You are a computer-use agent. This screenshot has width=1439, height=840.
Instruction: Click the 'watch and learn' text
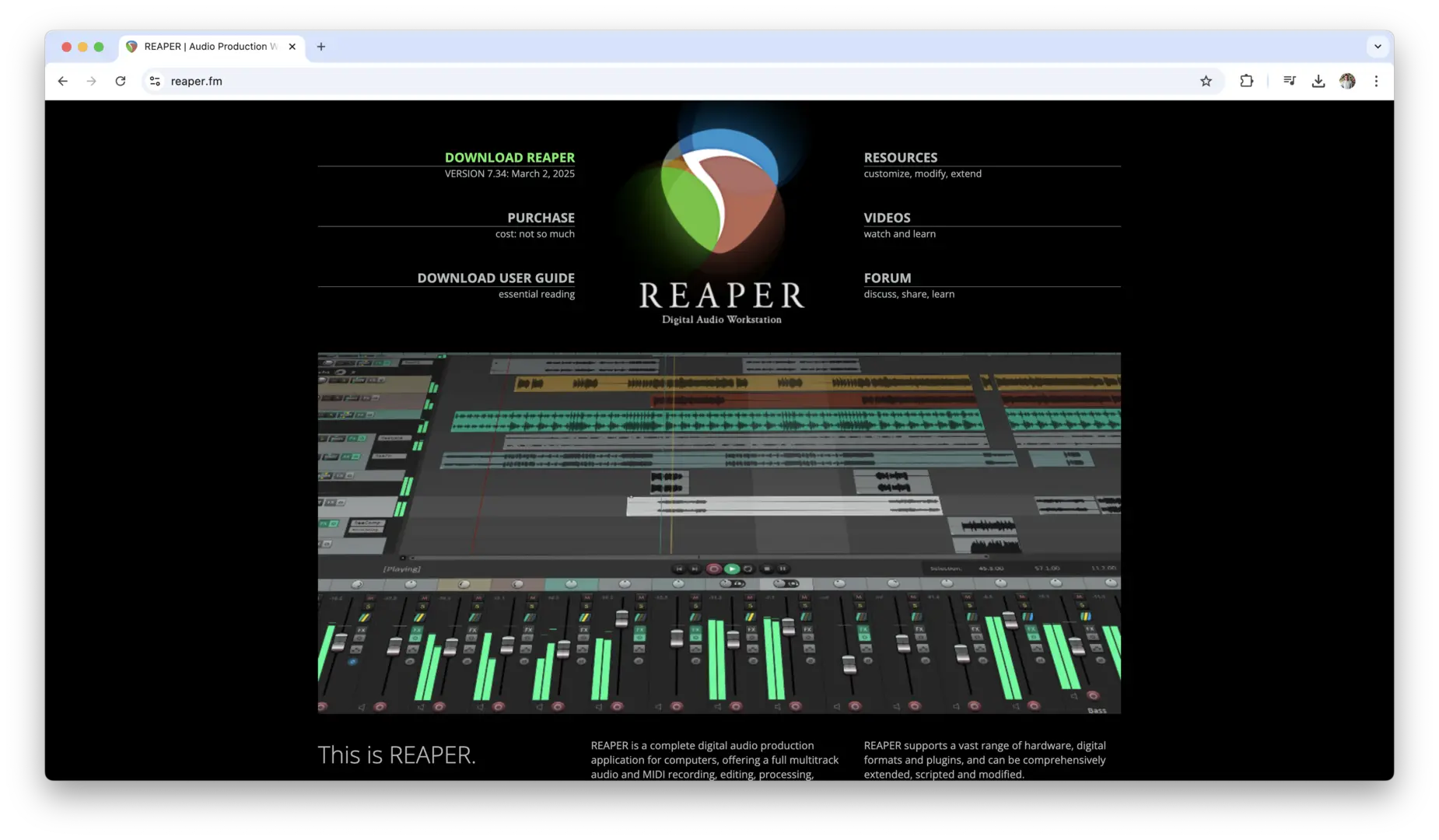pos(899,234)
